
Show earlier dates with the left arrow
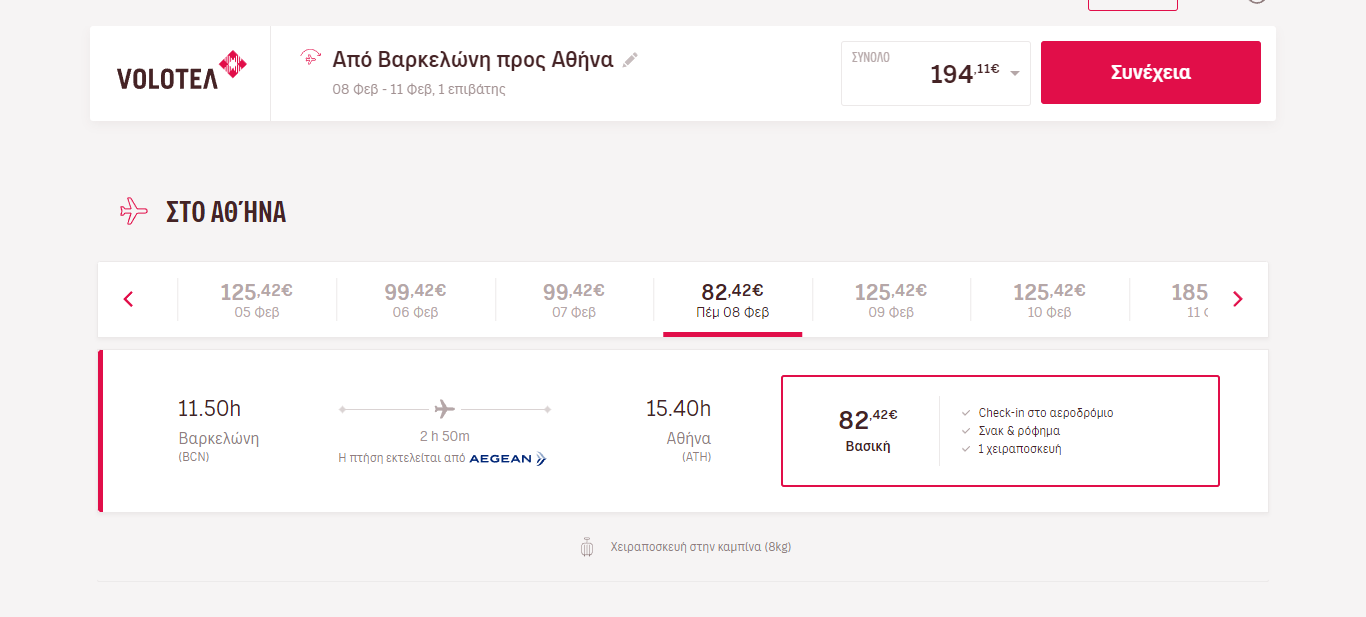(x=128, y=299)
